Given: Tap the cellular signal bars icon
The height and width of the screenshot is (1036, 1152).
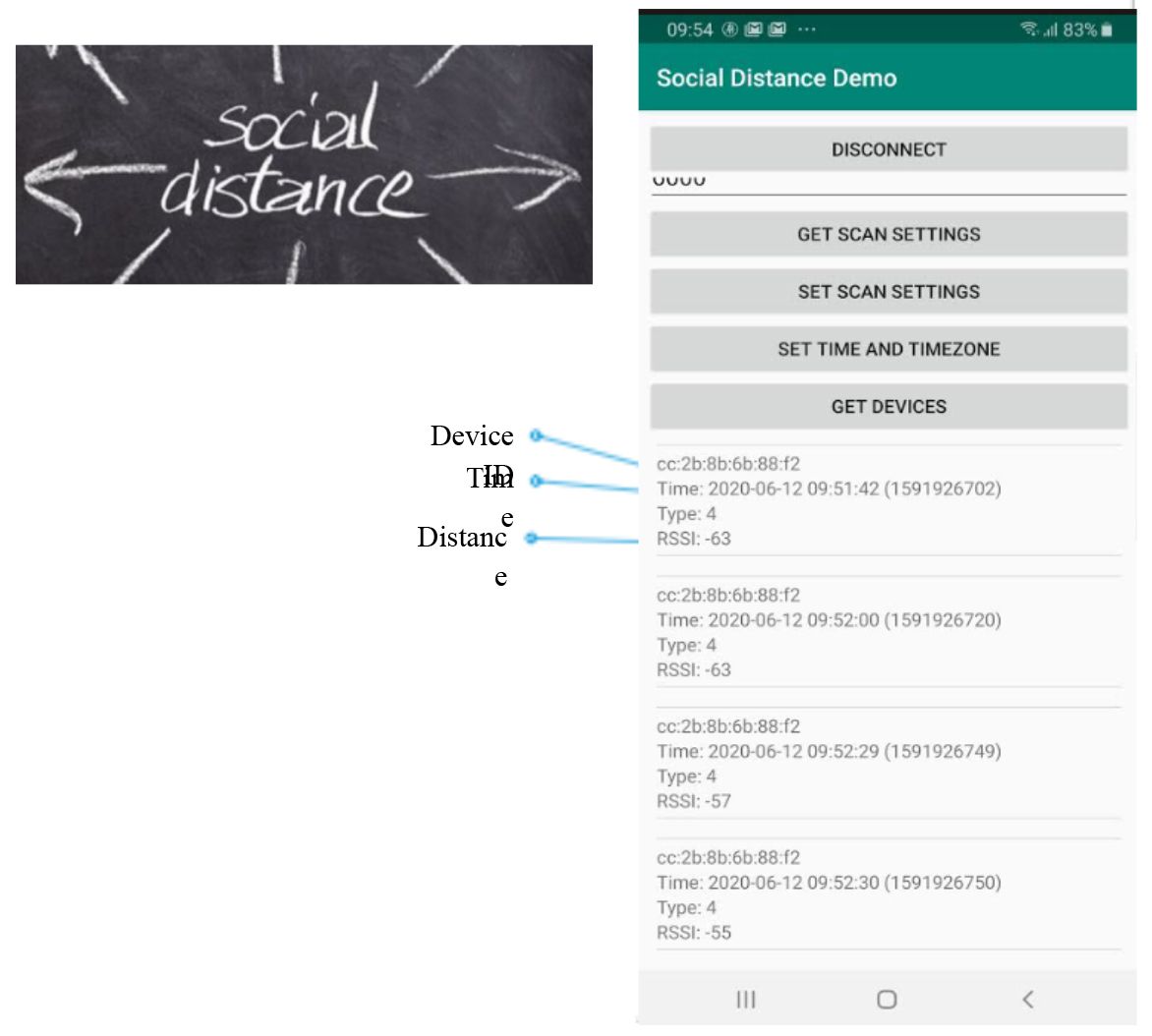Looking at the screenshot, I should (x=1050, y=29).
